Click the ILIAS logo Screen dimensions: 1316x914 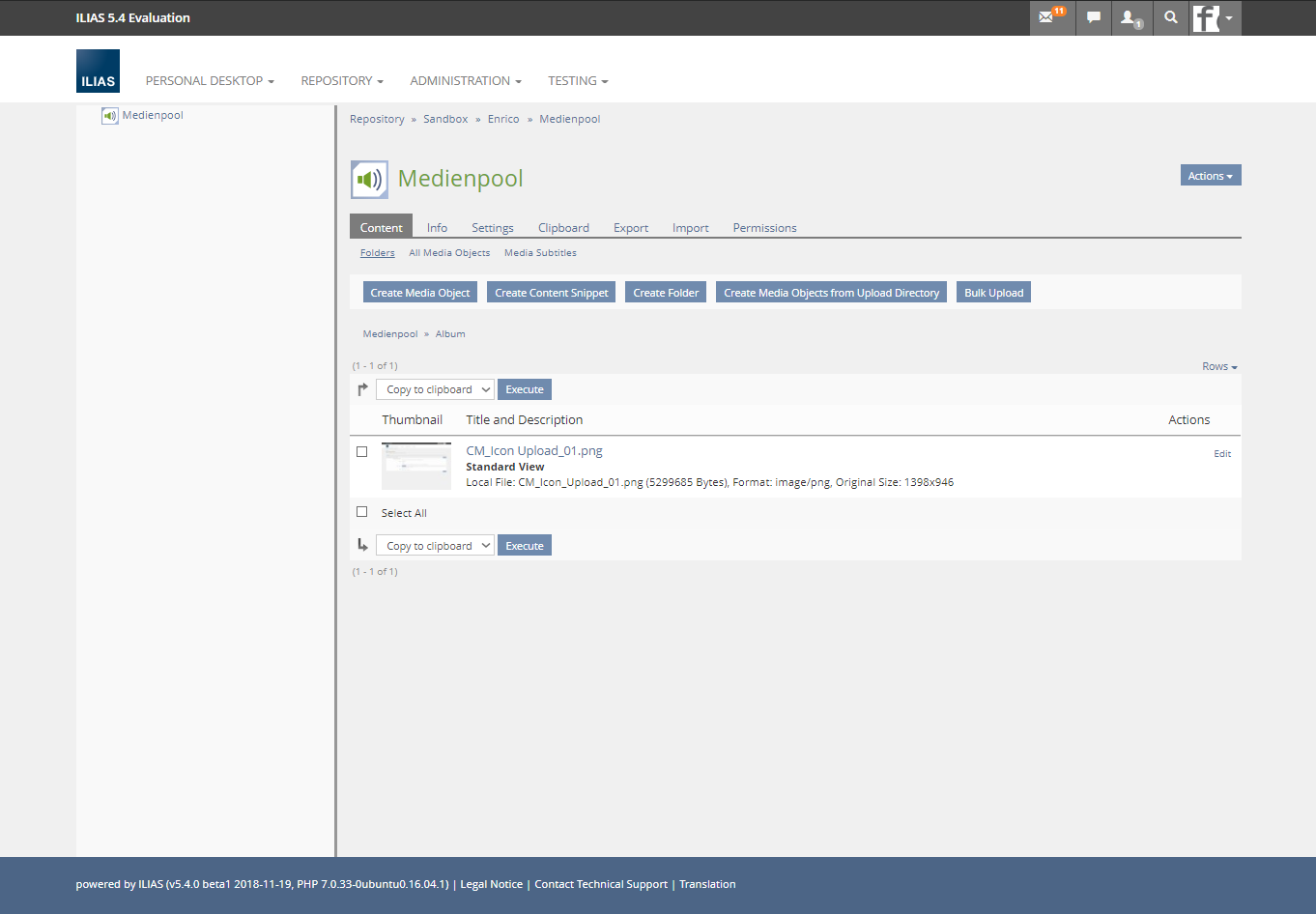(98, 71)
